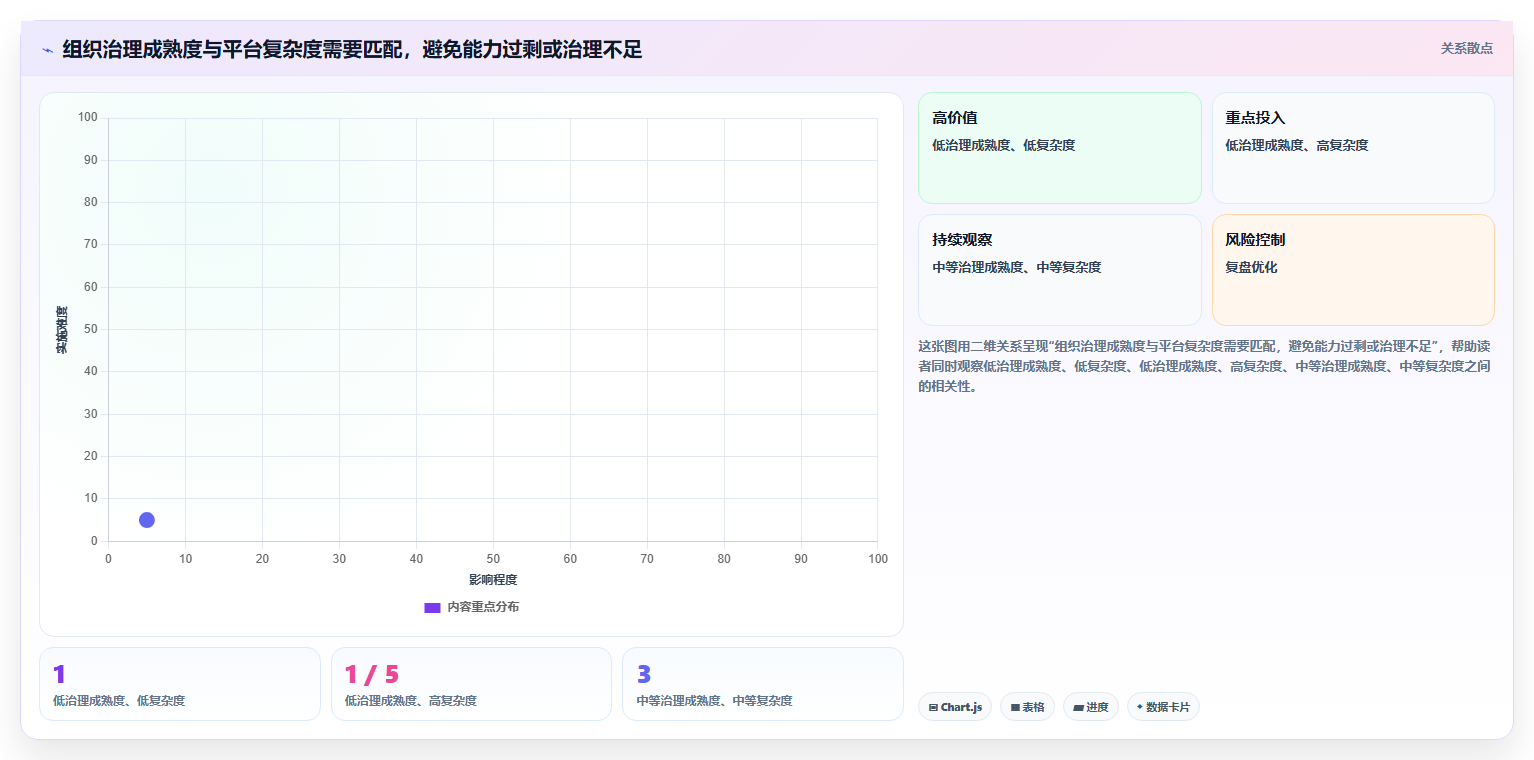Click 复盘优化 text in 风险控制 card
1534x760 pixels.
[x=1251, y=268]
